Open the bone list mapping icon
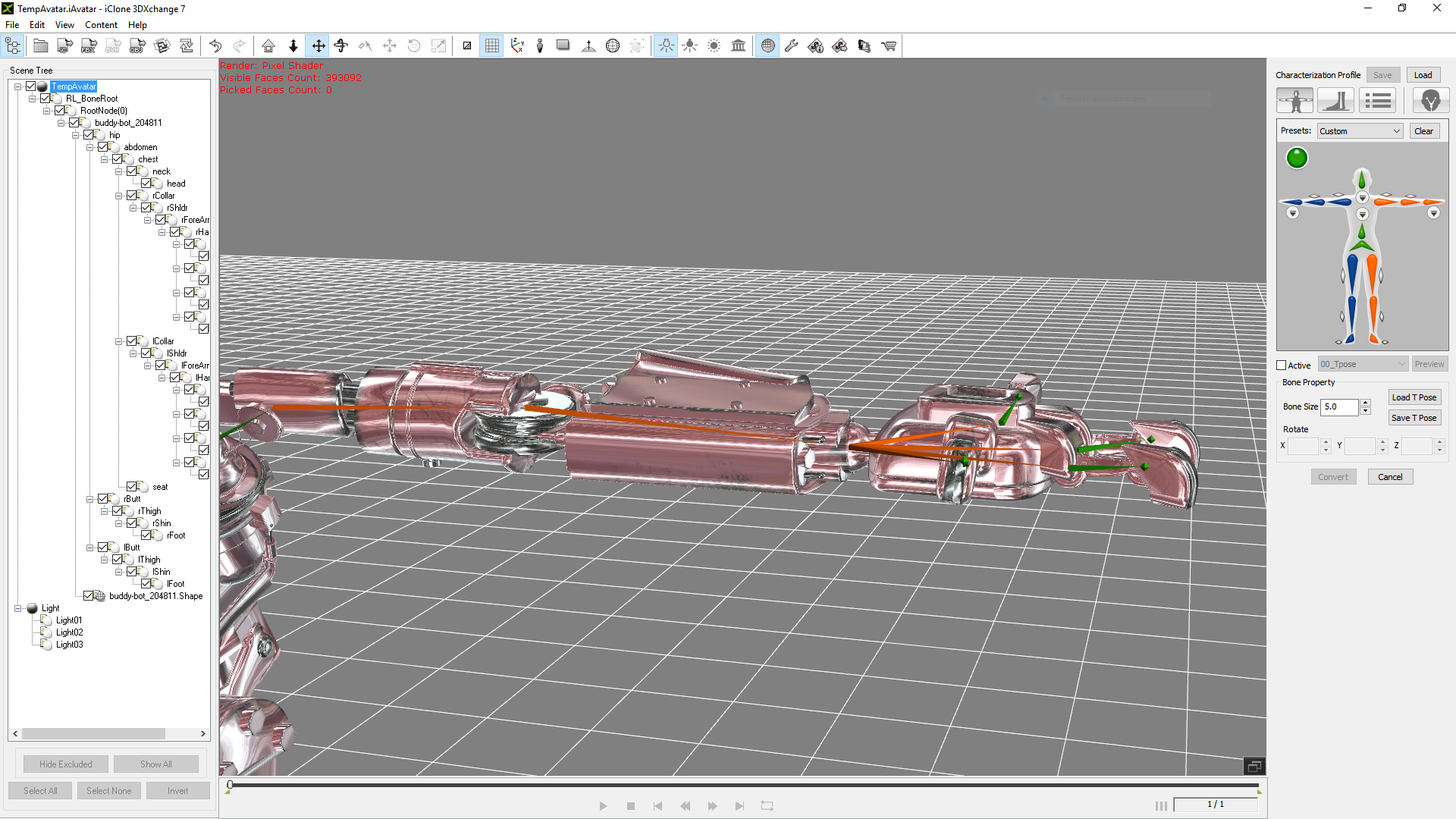This screenshot has height=819, width=1456. [1378, 100]
